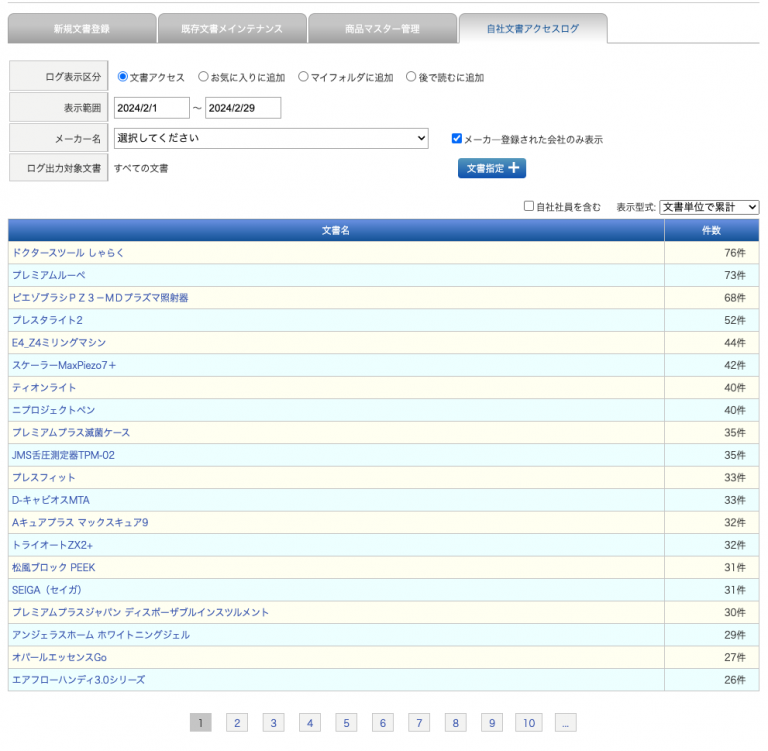Screen dimensions: 768x751
Task: Open the スケーラーMaxPiezo7＋ link
Action: (64, 365)
